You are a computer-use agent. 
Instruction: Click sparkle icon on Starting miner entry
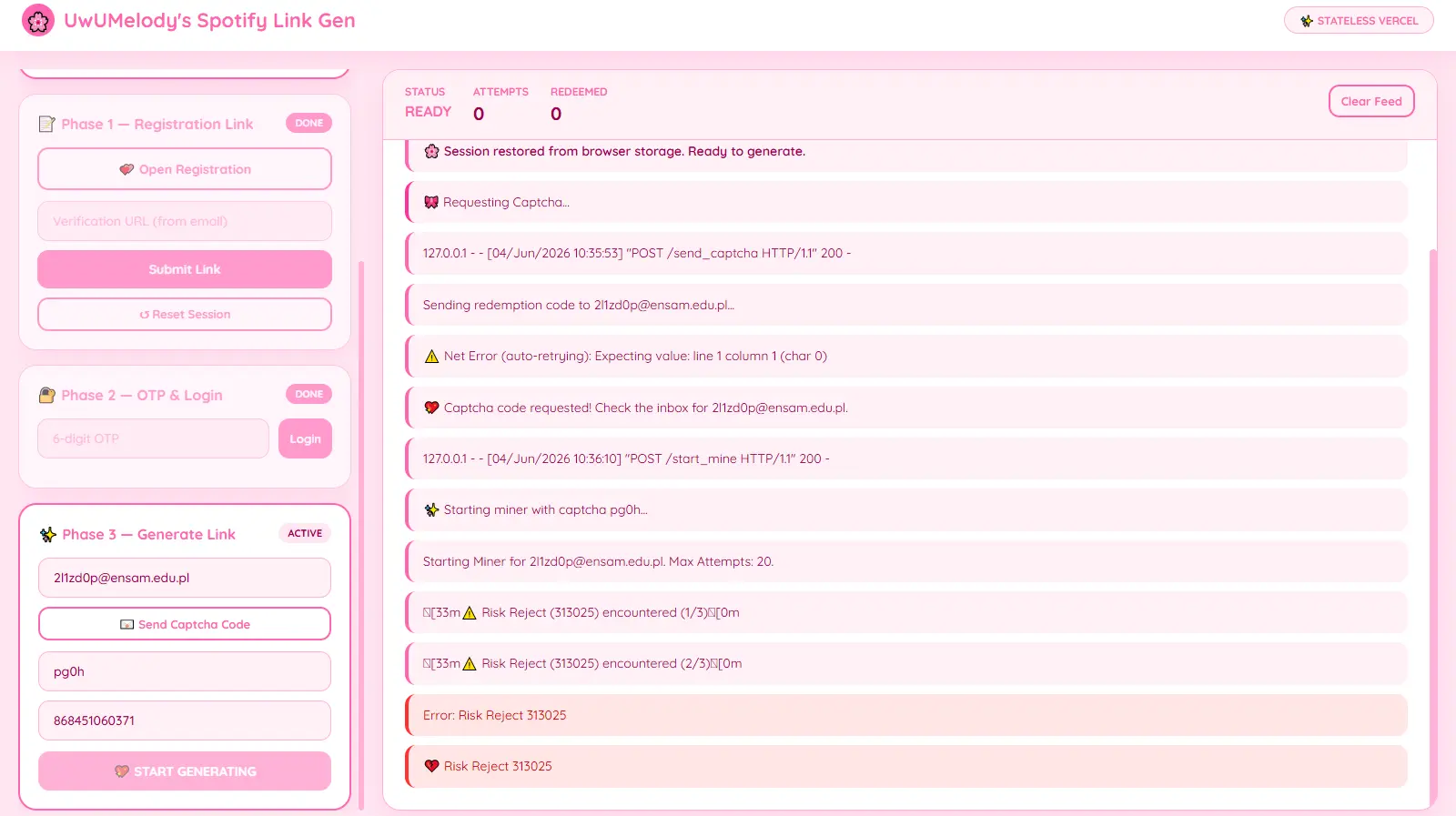[432, 509]
